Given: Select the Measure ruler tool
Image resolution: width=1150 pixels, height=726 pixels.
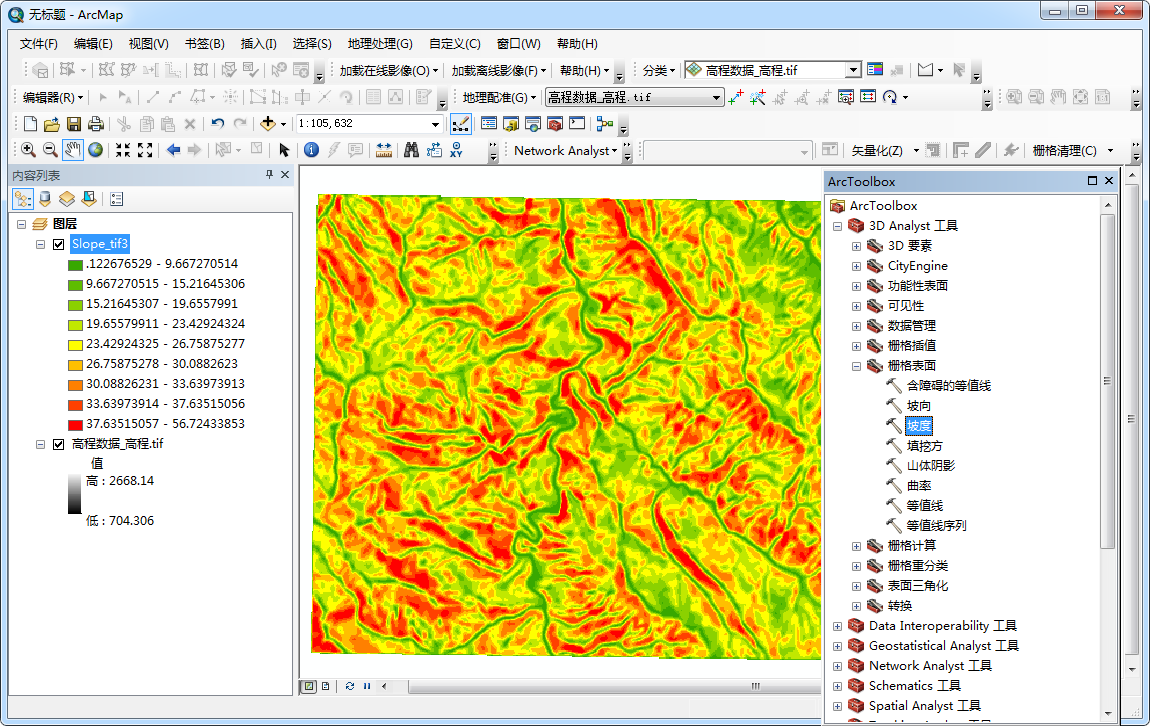Looking at the screenshot, I should click(x=384, y=150).
